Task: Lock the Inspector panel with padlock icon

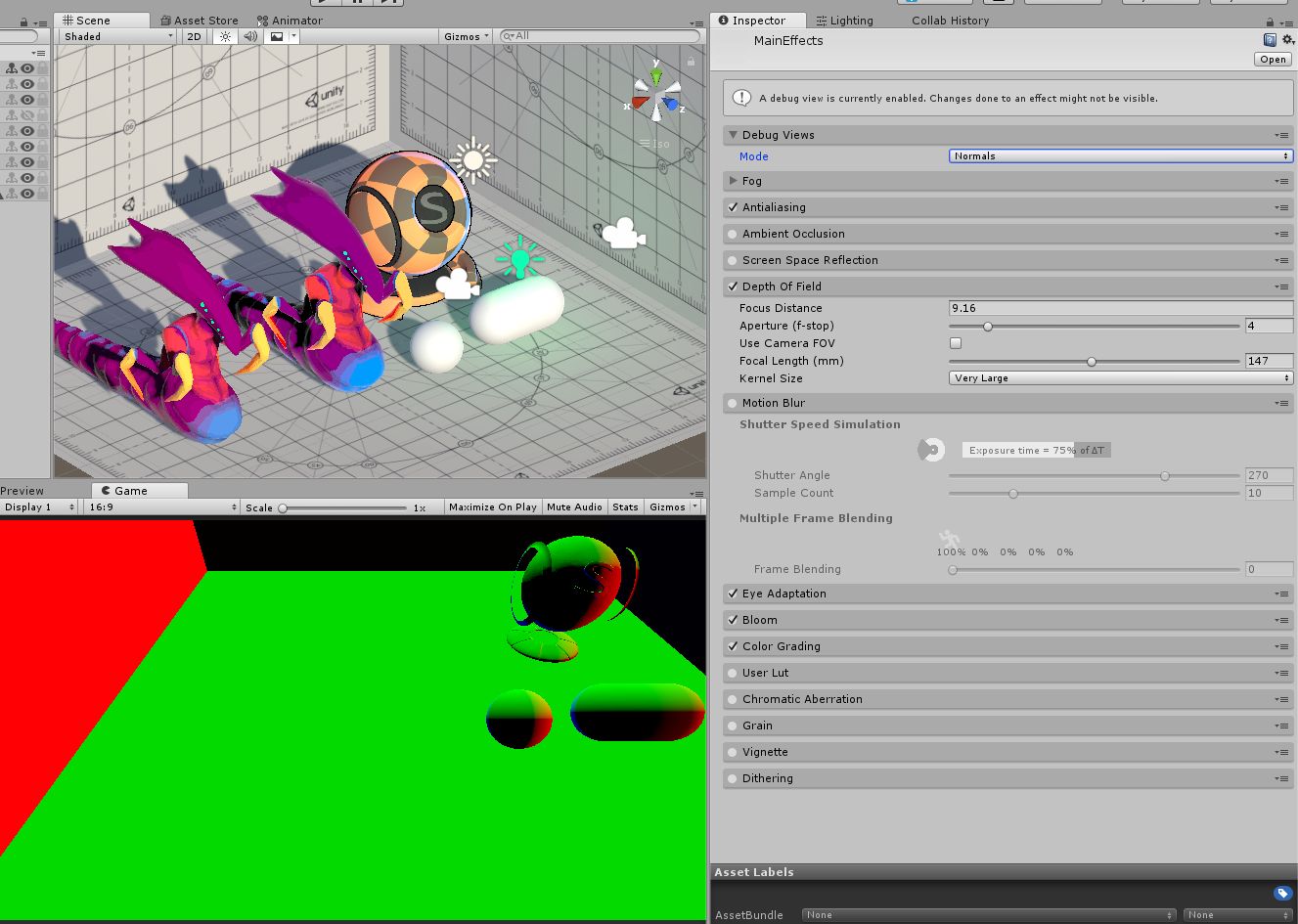Action: (1270, 22)
